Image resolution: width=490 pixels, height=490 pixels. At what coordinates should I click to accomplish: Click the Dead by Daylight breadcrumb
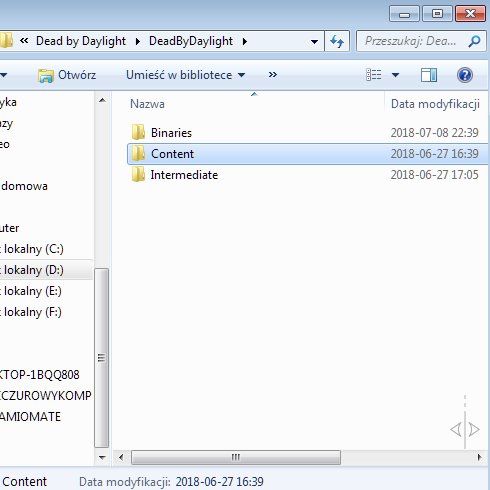coord(81,41)
